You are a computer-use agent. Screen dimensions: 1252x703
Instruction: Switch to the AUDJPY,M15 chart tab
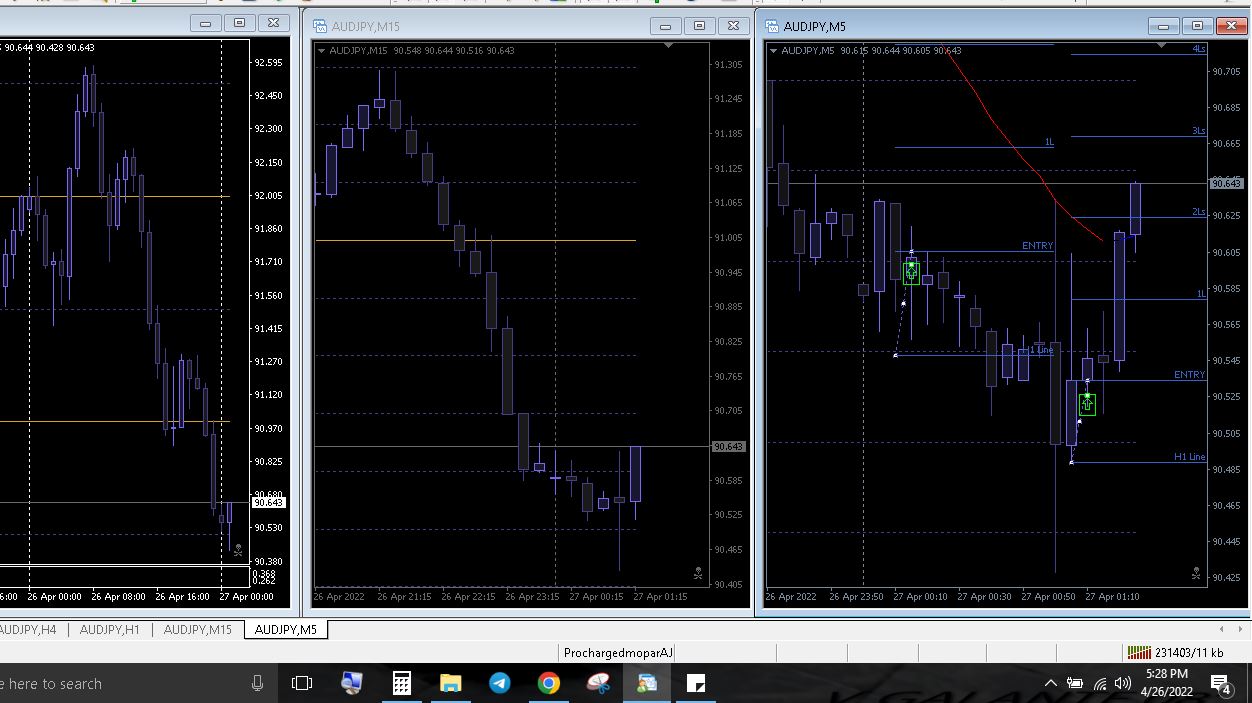point(197,629)
